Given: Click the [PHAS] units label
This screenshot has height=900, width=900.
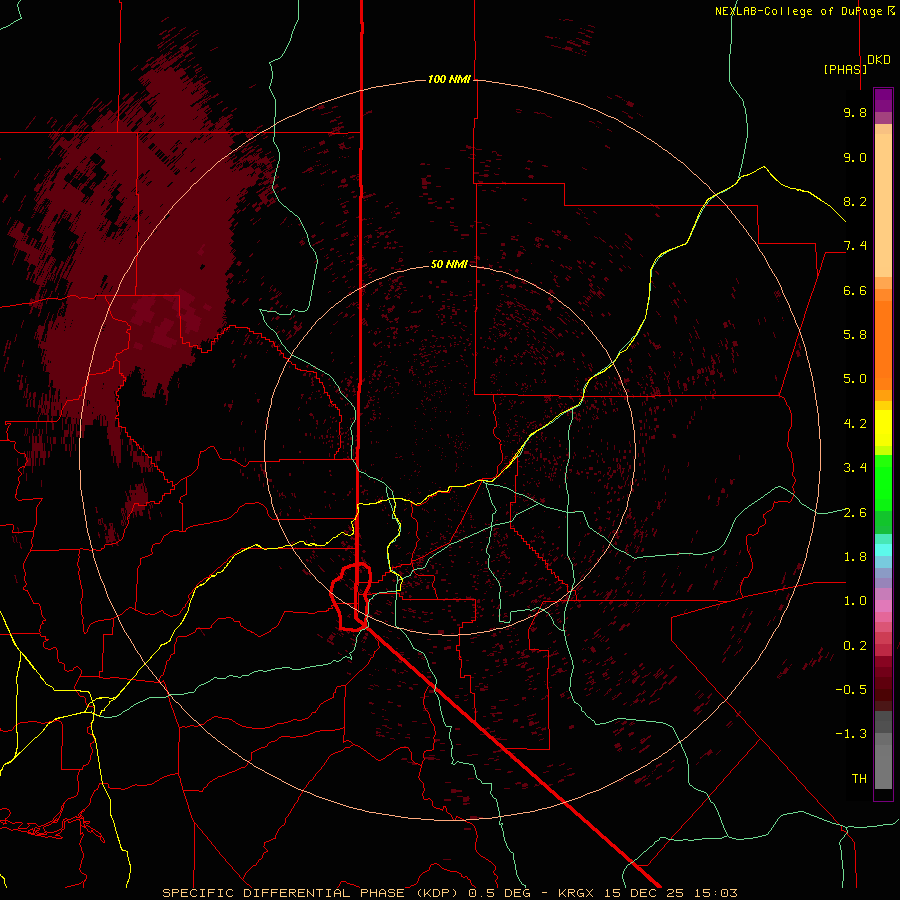Looking at the screenshot, I should coord(845,69).
